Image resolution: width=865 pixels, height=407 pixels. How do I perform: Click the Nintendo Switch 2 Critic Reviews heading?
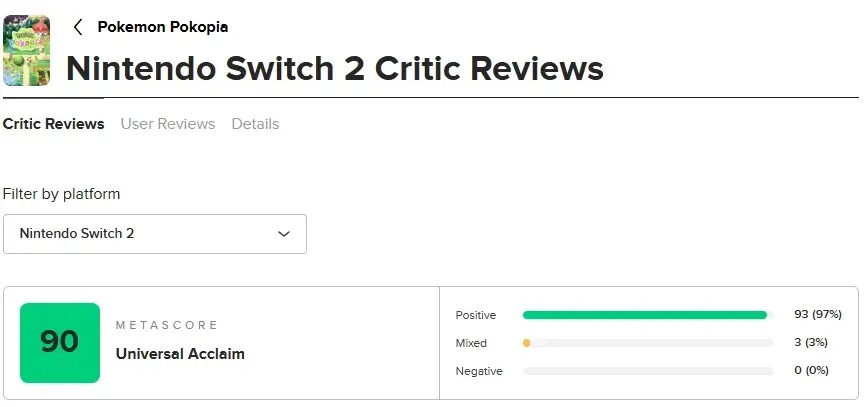335,69
